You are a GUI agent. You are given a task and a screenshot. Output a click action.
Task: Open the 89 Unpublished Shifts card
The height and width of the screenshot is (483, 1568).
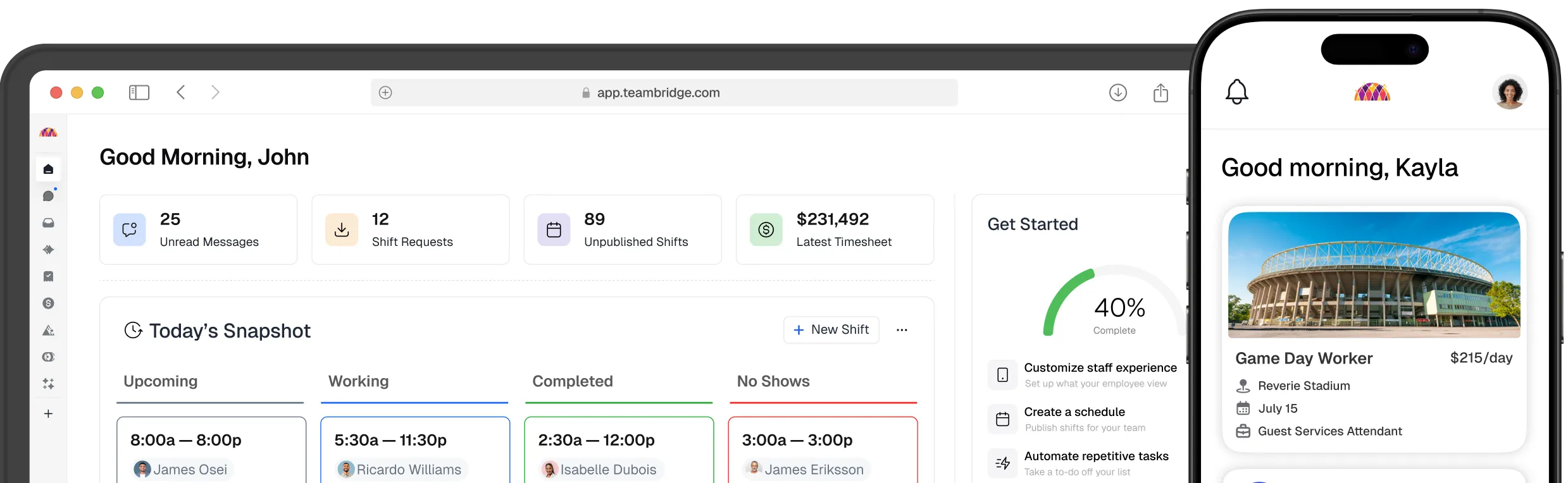[x=623, y=230]
